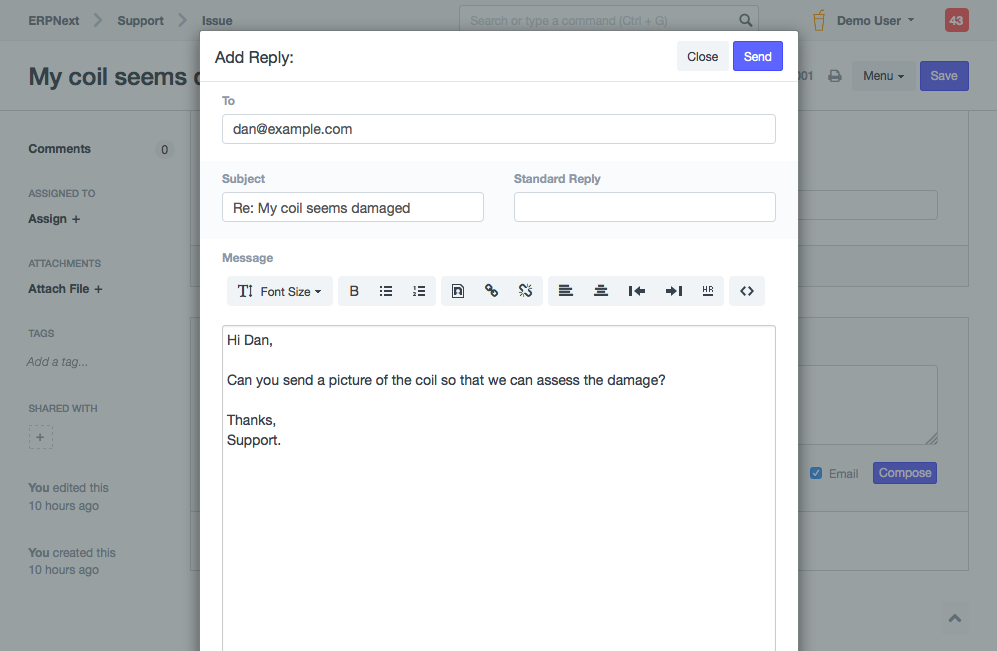Insert picture using the image icon
The width and height of the screenshot is (997, 651).
pyautogui.click(x=457, y=291)
